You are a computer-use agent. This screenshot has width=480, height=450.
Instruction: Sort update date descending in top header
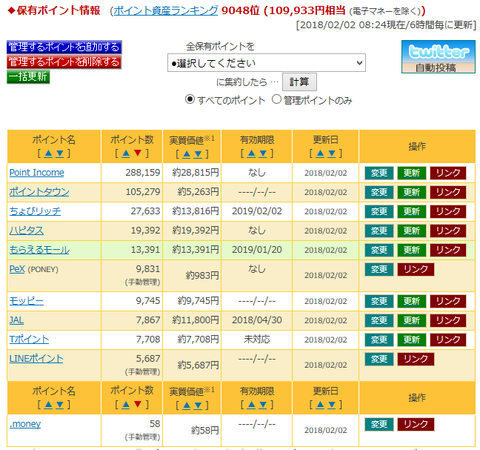332,153
